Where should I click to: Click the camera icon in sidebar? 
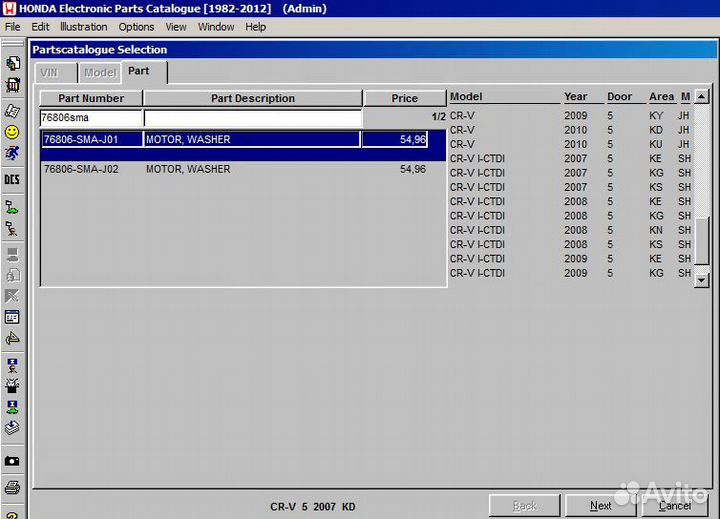pyautogui.click(x=12, y=461)
